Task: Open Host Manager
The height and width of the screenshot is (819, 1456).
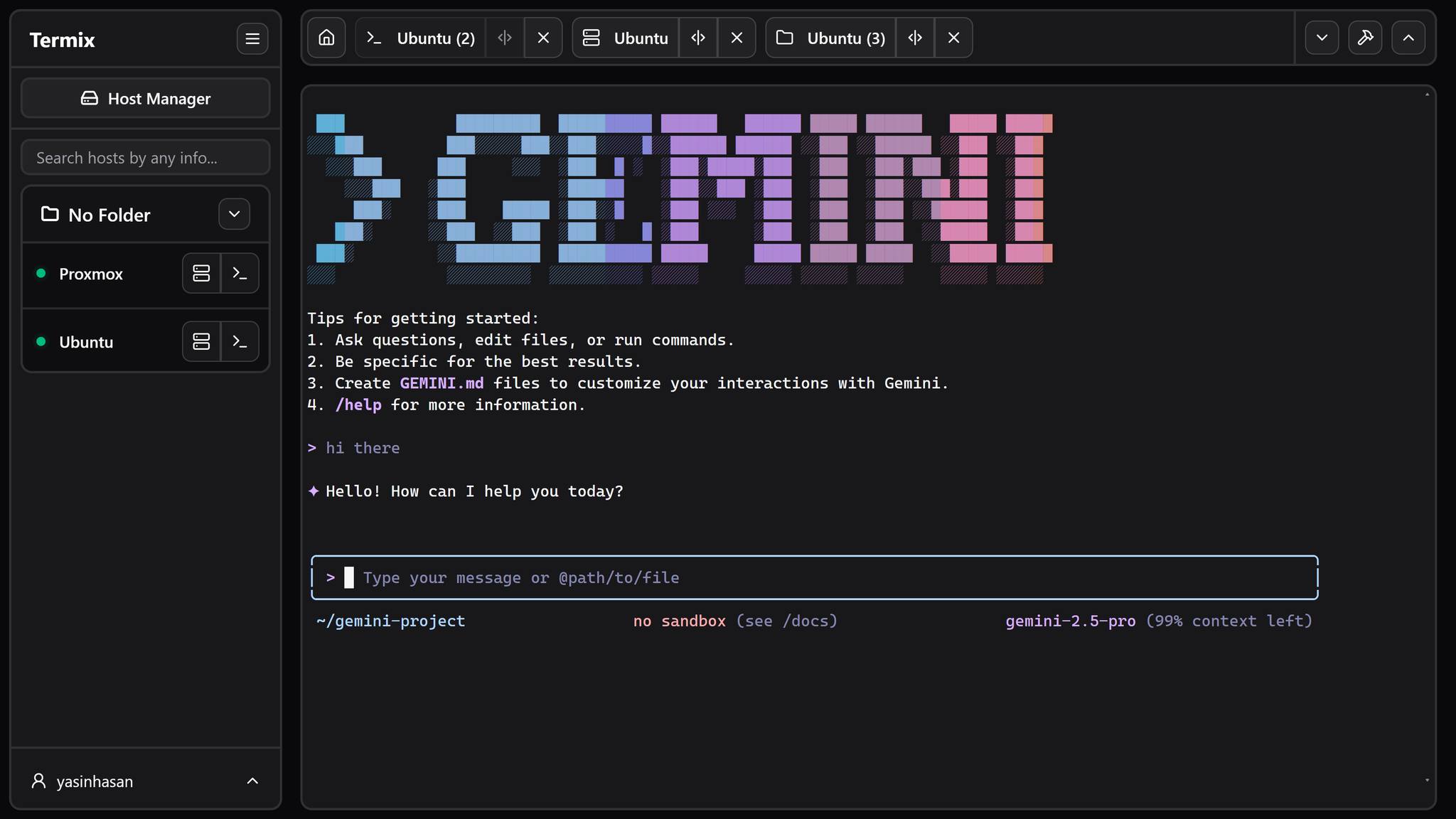Action: tap(146, 98)
